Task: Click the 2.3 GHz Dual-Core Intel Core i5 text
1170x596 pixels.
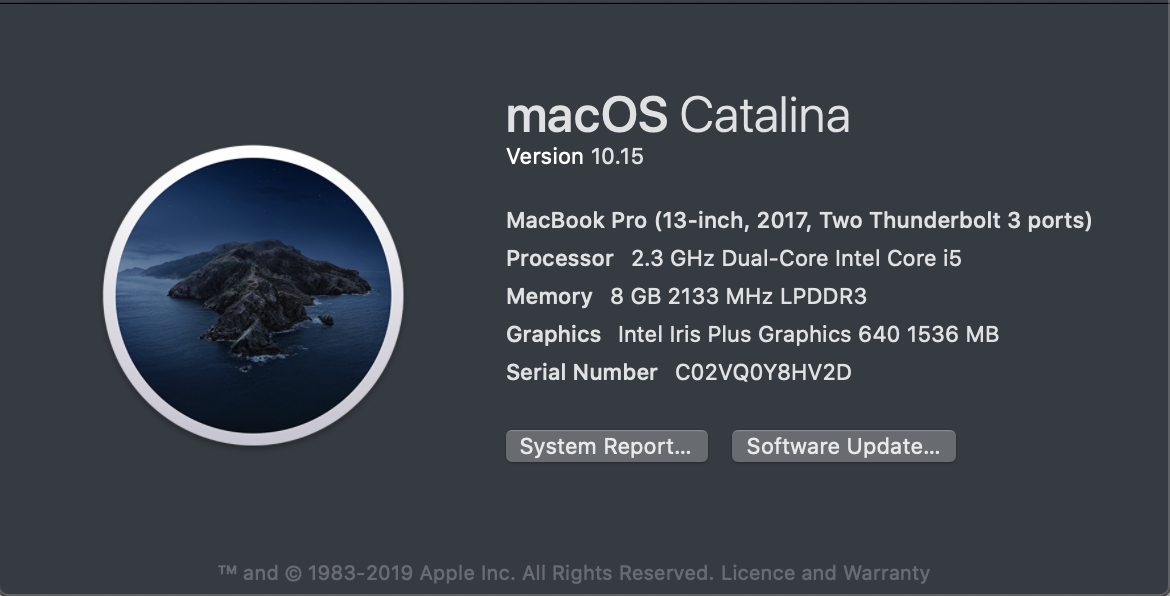Action: coord(796,258)
